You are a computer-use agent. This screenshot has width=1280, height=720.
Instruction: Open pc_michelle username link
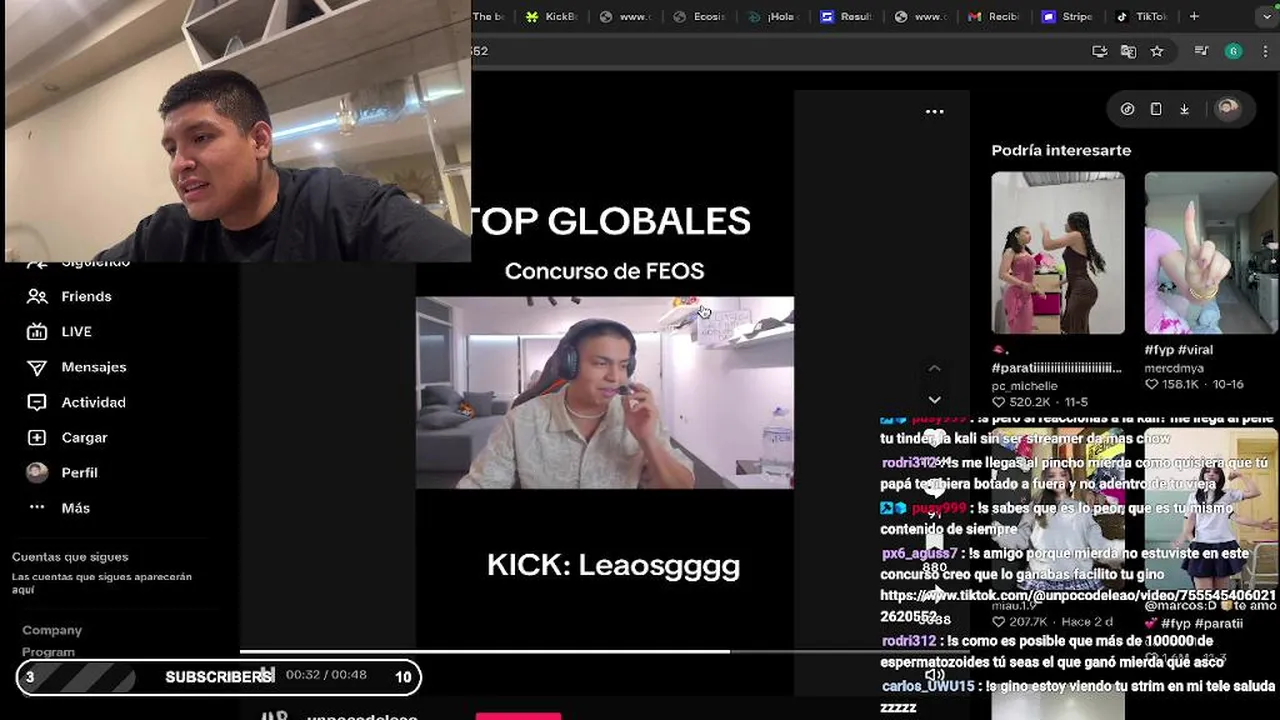[1024, 386]
